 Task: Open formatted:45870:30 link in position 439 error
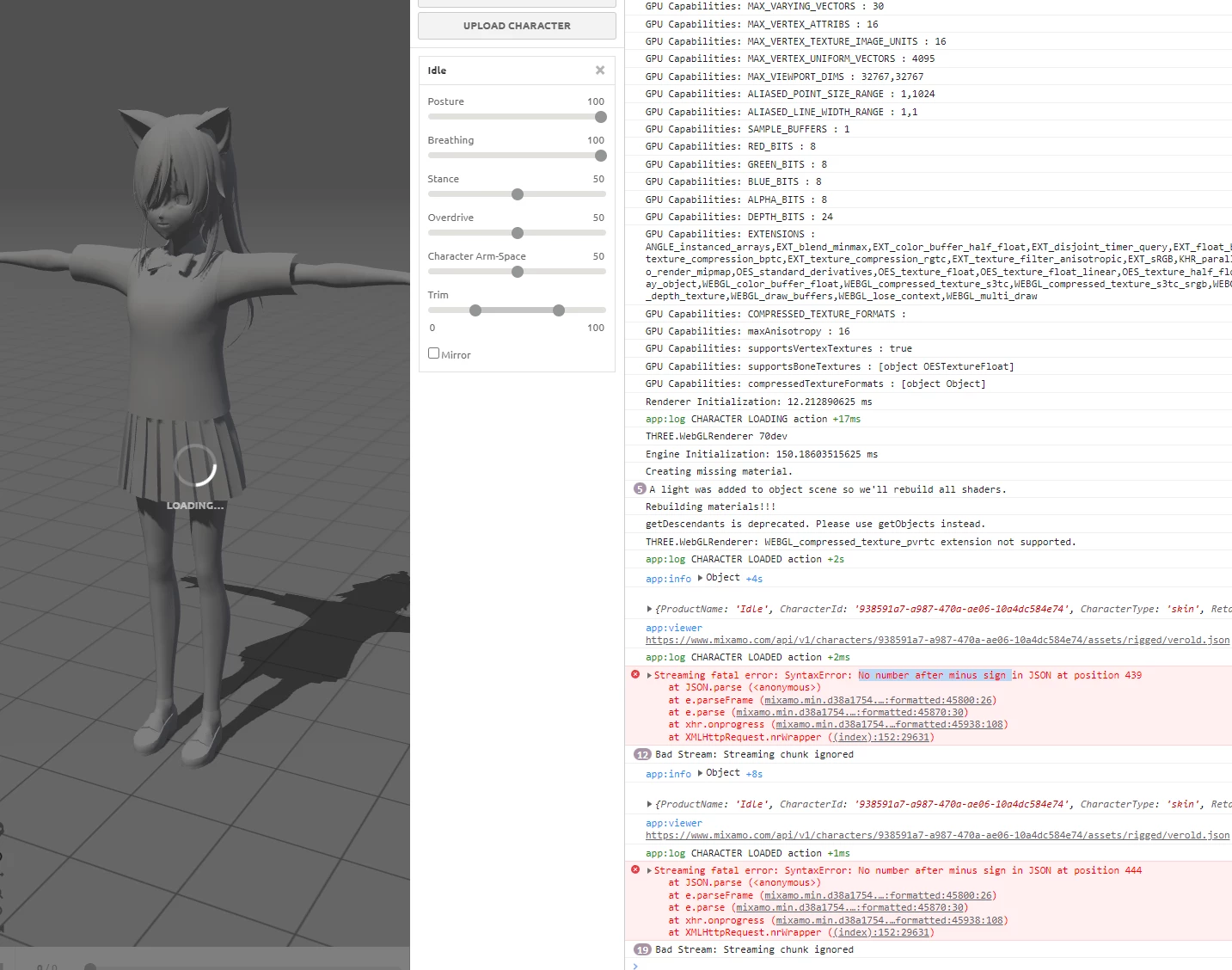[849, 712]
